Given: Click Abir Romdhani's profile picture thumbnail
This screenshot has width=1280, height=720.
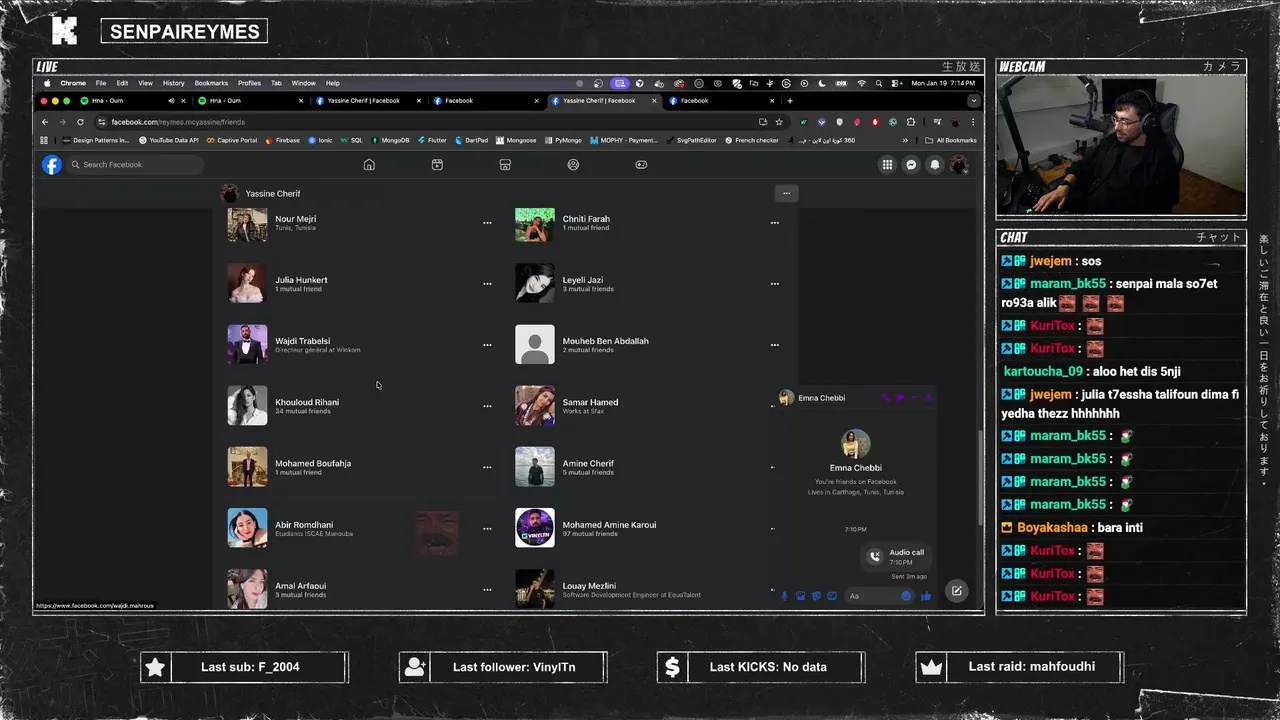Looking at the screenshot, I should coord(247,528).
